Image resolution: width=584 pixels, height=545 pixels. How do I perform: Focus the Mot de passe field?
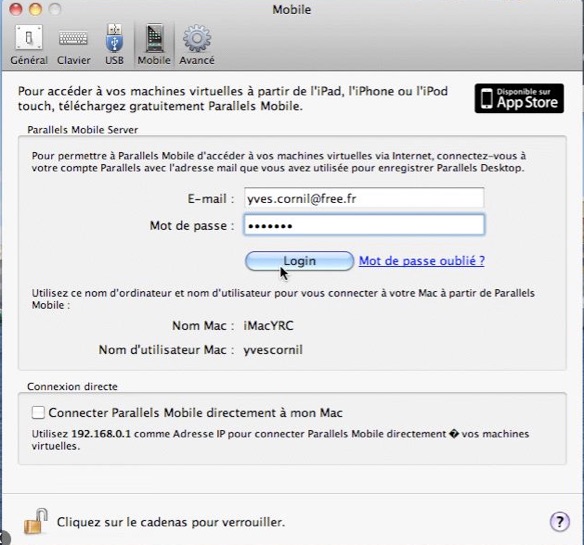click(364, 225)
